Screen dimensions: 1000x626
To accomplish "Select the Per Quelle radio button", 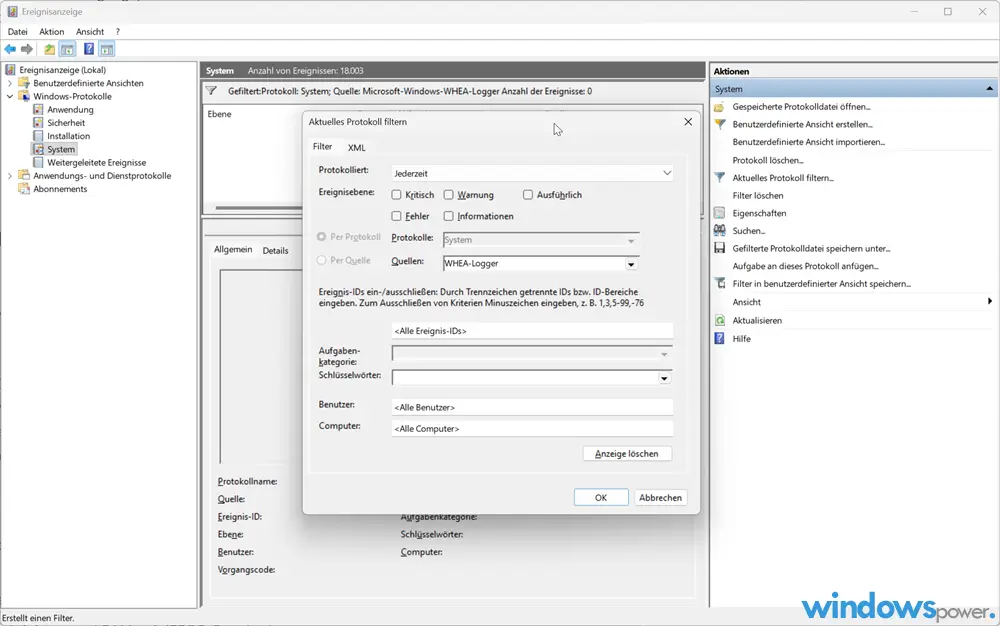I will pyautogui.click(x=321, y=260).
